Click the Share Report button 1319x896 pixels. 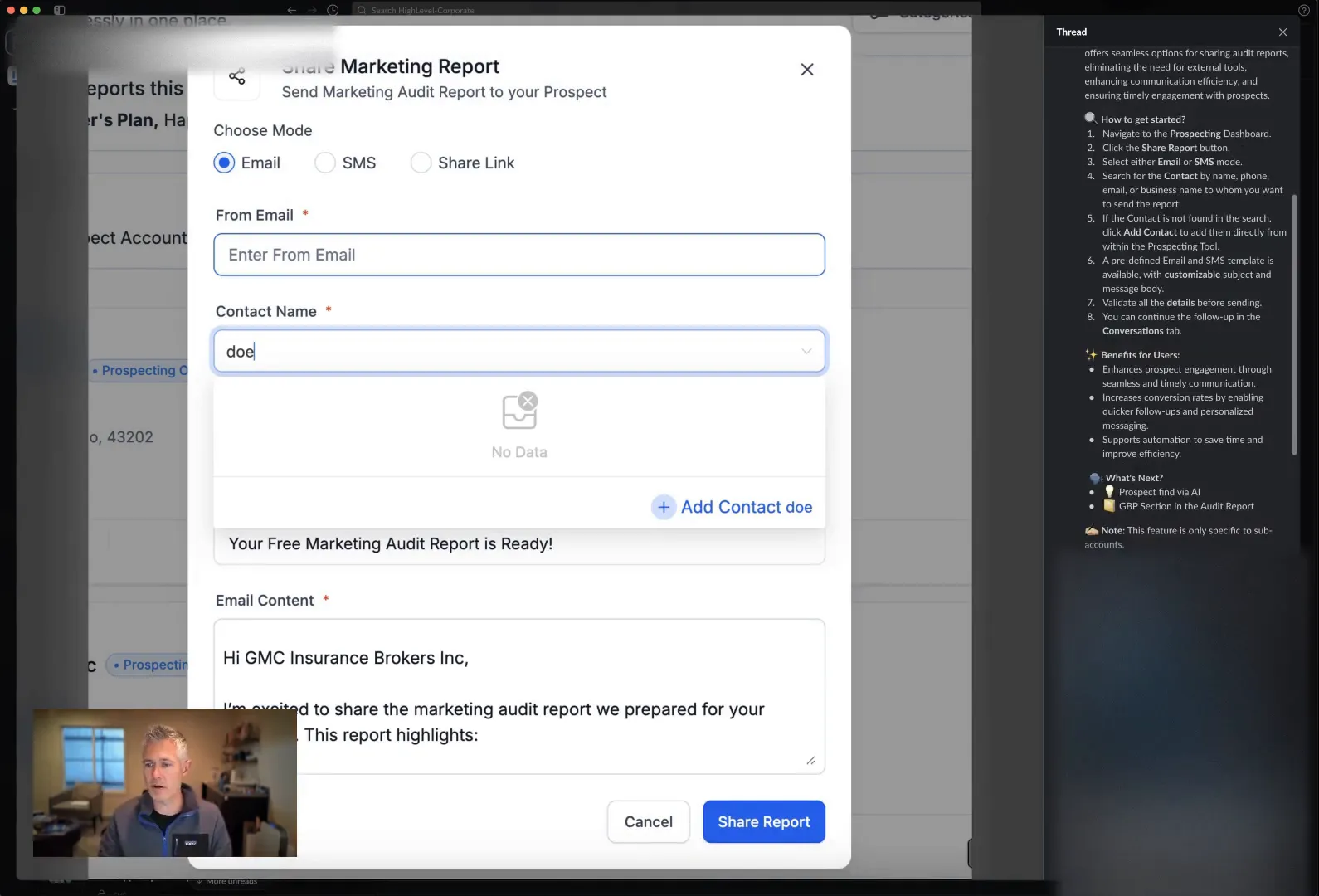[764, 821]
